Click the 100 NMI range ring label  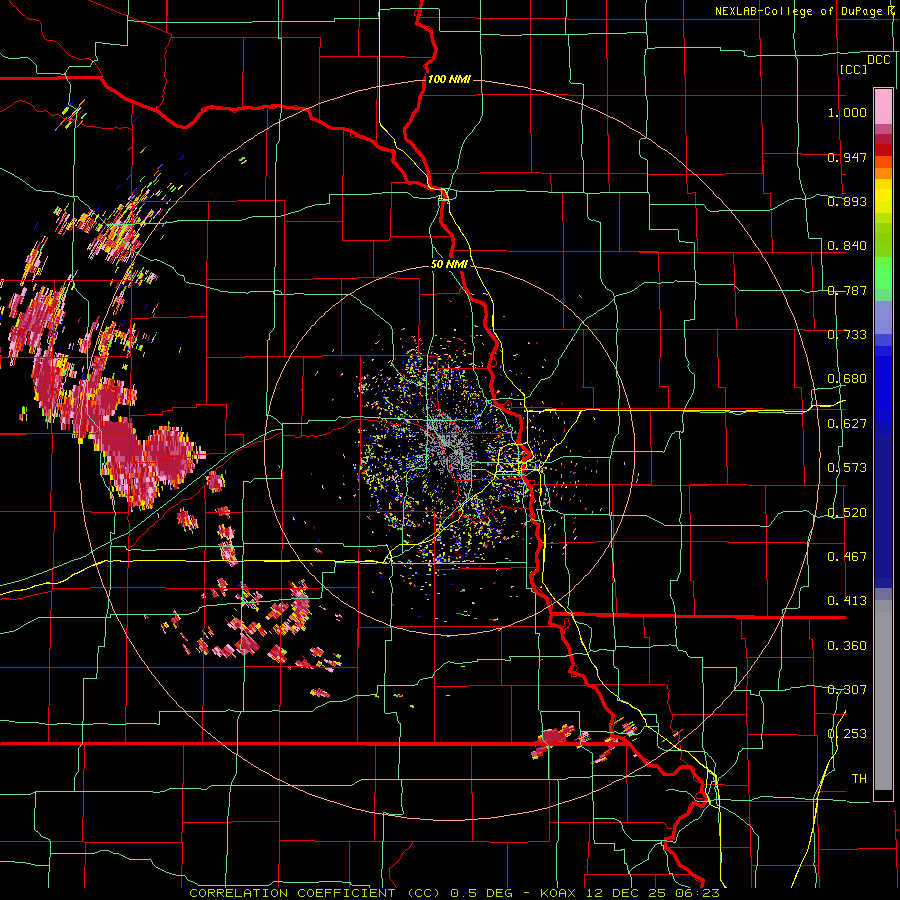point(449,79)
